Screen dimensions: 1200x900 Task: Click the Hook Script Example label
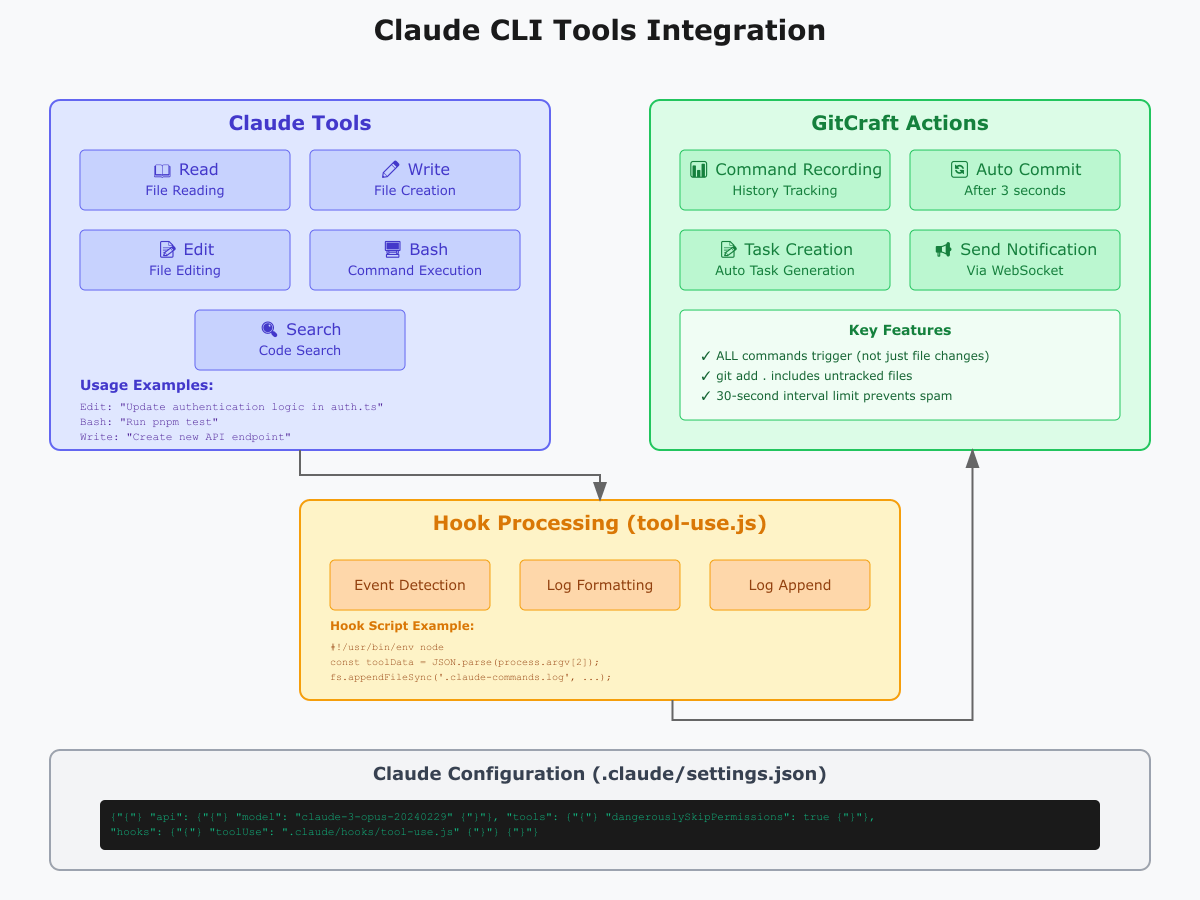402,626
